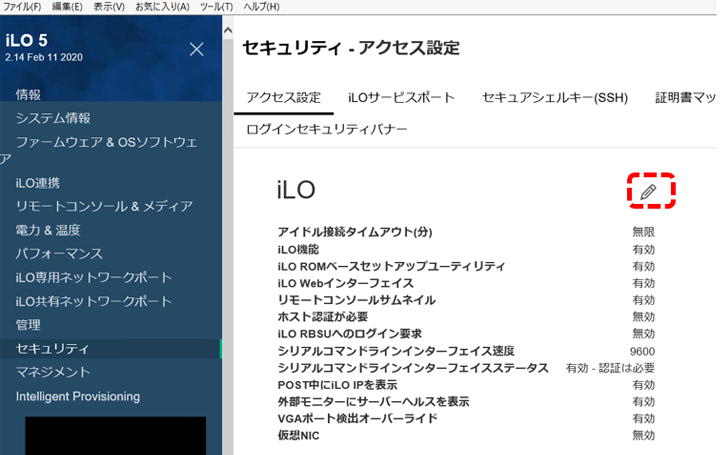Open the 表示(V) menu
The width and height of the screenshot is (720, 455).
(109, 7)
